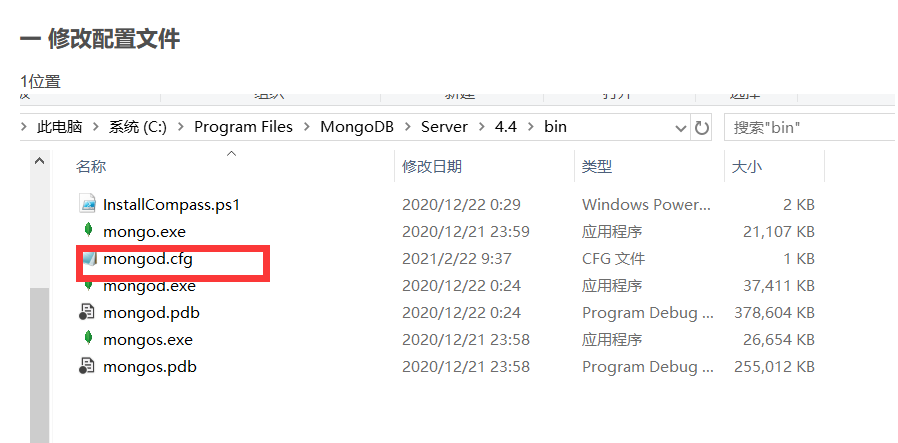The width and height of the screenshot is (898, 443).
Task: Click the 21,107 KB size value
Action: pos(778,231)
